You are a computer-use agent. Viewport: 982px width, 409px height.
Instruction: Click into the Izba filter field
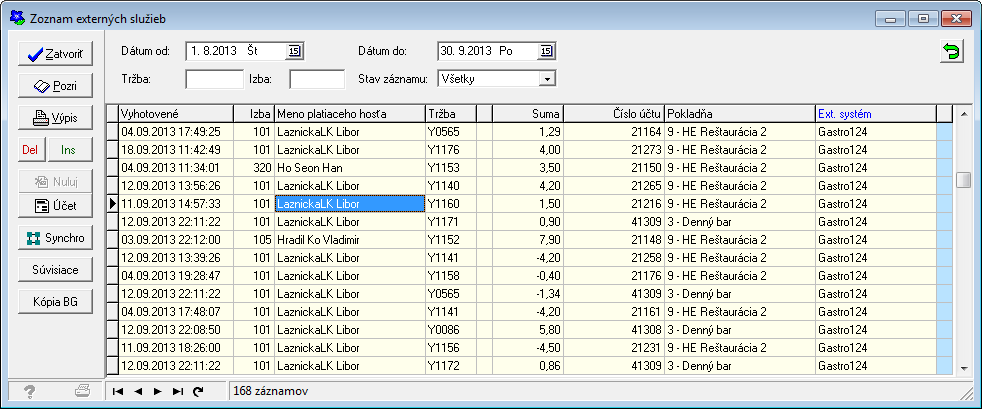pyautogui.click(x=316, y=79)
